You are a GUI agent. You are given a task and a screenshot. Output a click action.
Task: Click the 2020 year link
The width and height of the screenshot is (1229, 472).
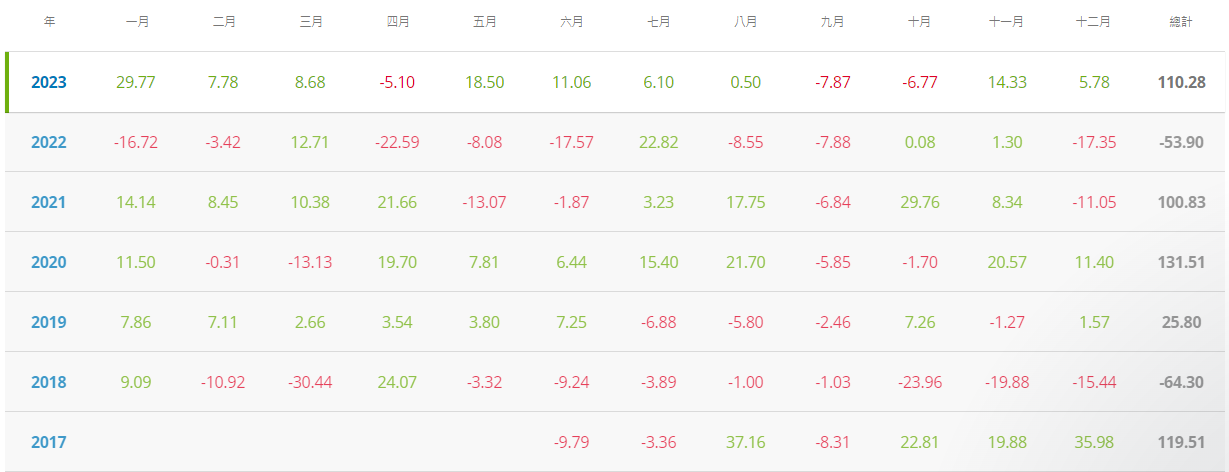[x=48, y=262]
